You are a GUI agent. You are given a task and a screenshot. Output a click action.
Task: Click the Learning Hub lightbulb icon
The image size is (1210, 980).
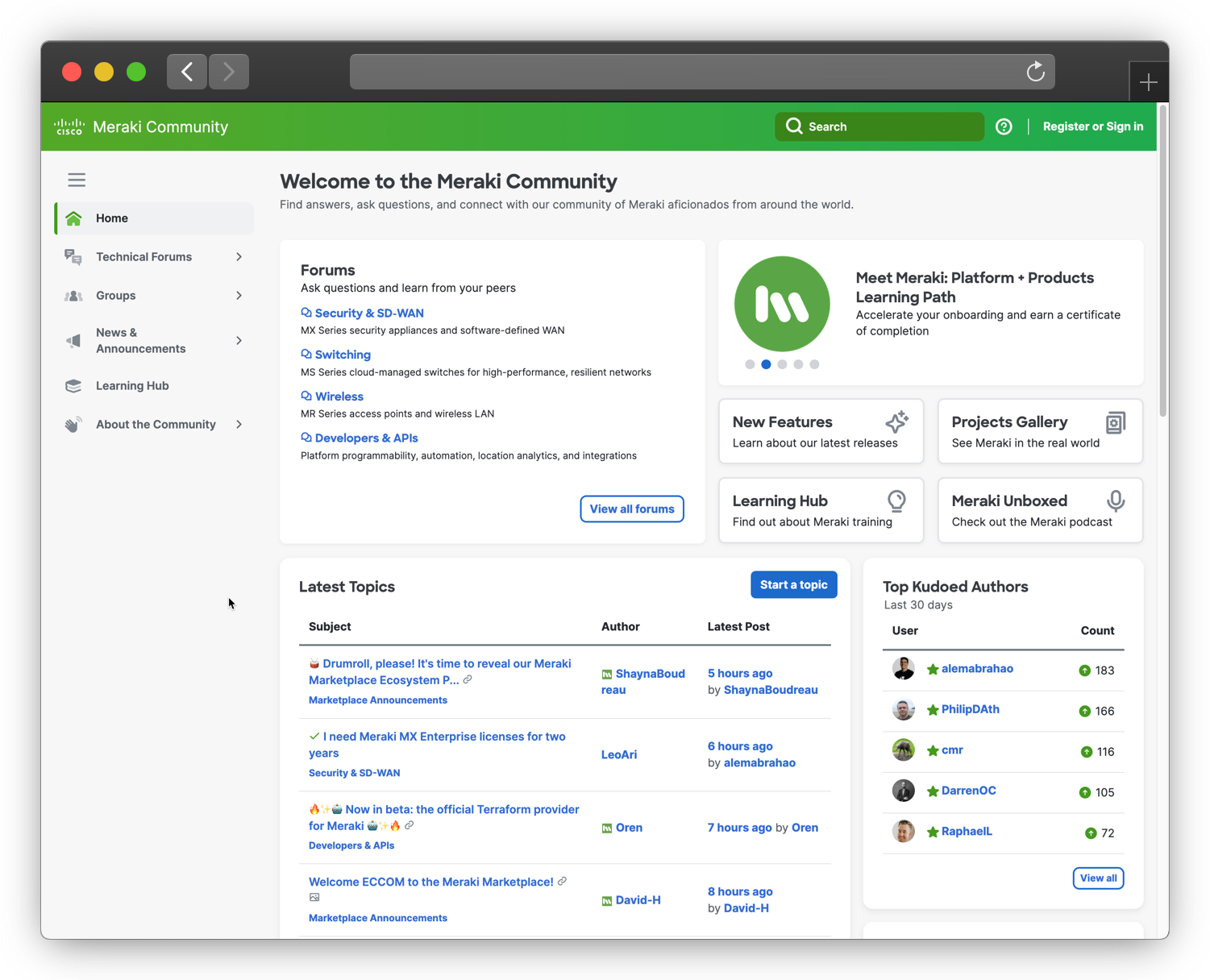pos(896,500)
